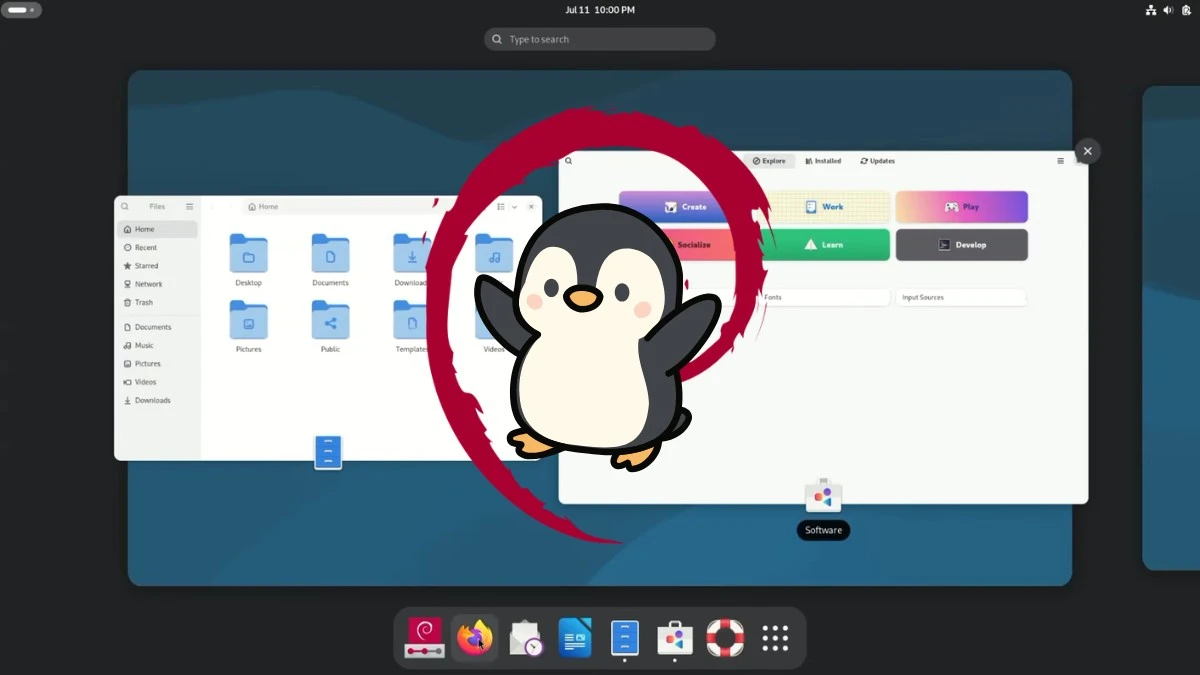This screenshot has width=1200, height=675.
Task: Open the Input Sources entry in Software
Action: tap(962, 297)
